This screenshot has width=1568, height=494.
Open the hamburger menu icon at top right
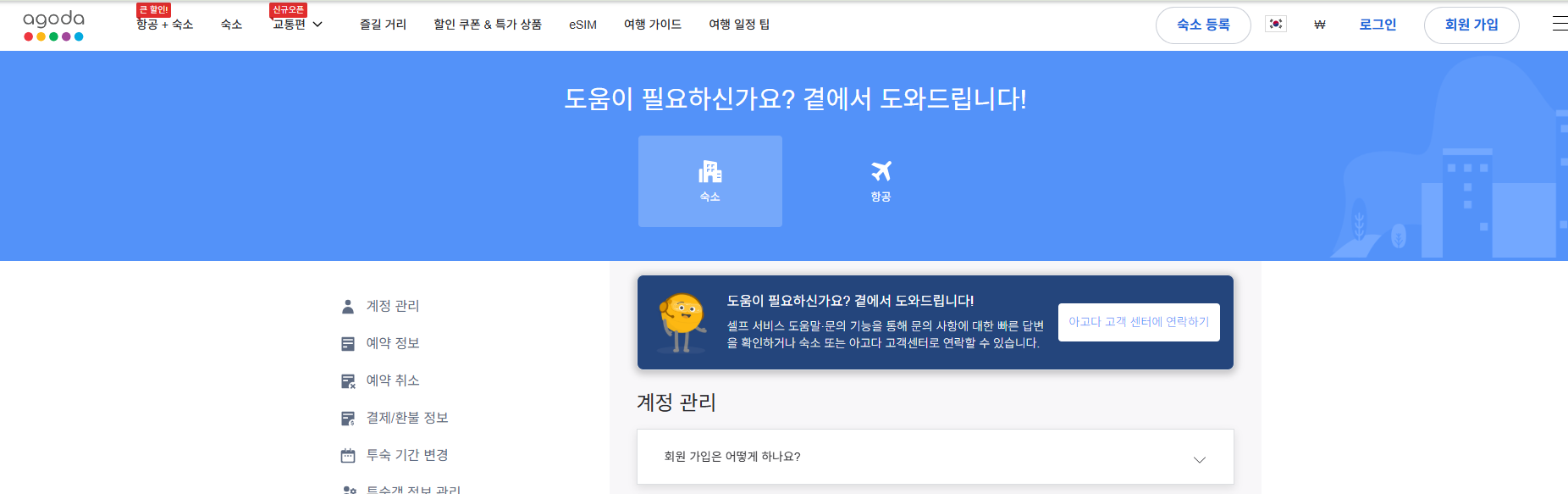(1560, 25)
